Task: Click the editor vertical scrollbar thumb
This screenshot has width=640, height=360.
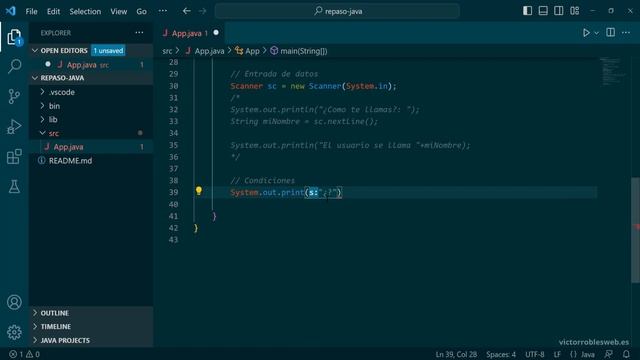Action: pyautogui.click(x=636, y=230)
